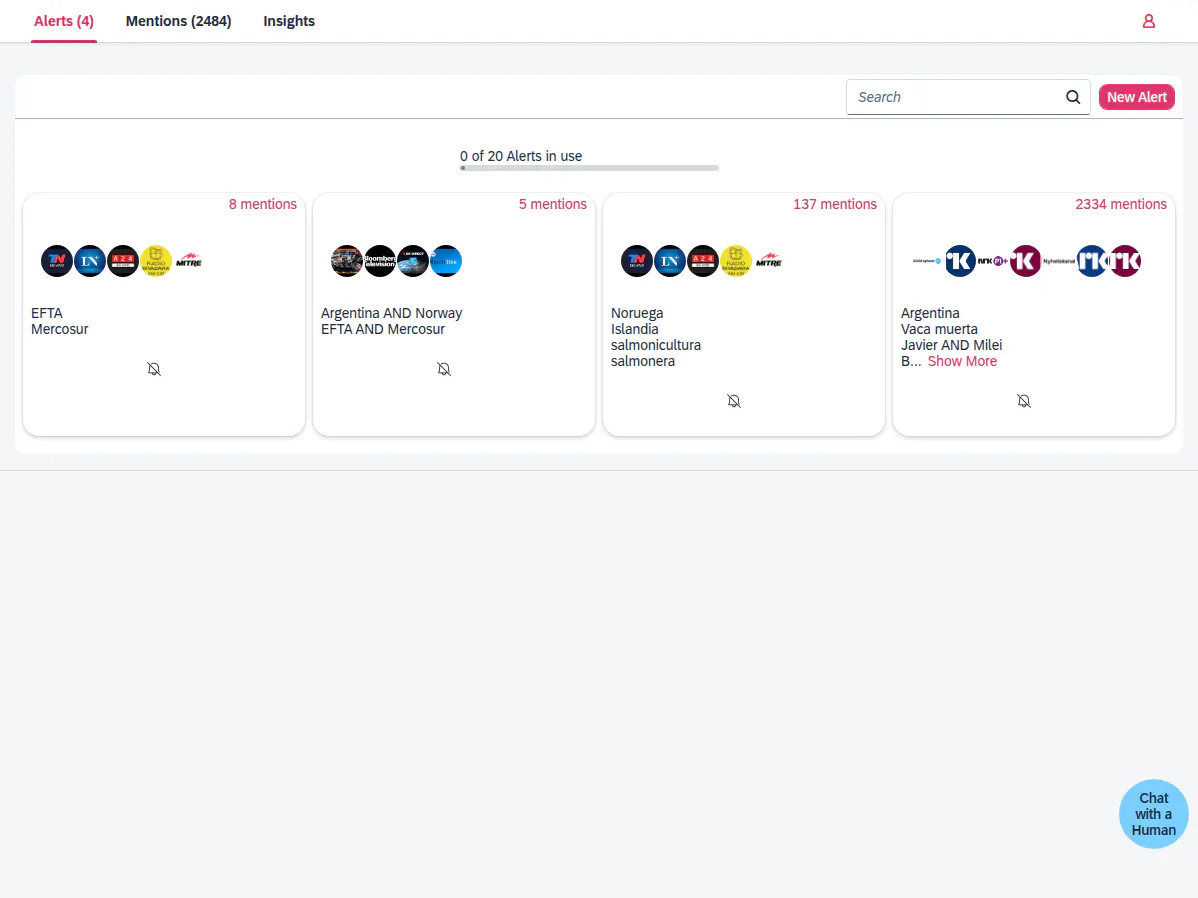Image resolution: width=1198 pixels, height=898 pixels.
Task: Toggle notification bell on Vaca muerta alert
Action: [x=1024, y=401]
